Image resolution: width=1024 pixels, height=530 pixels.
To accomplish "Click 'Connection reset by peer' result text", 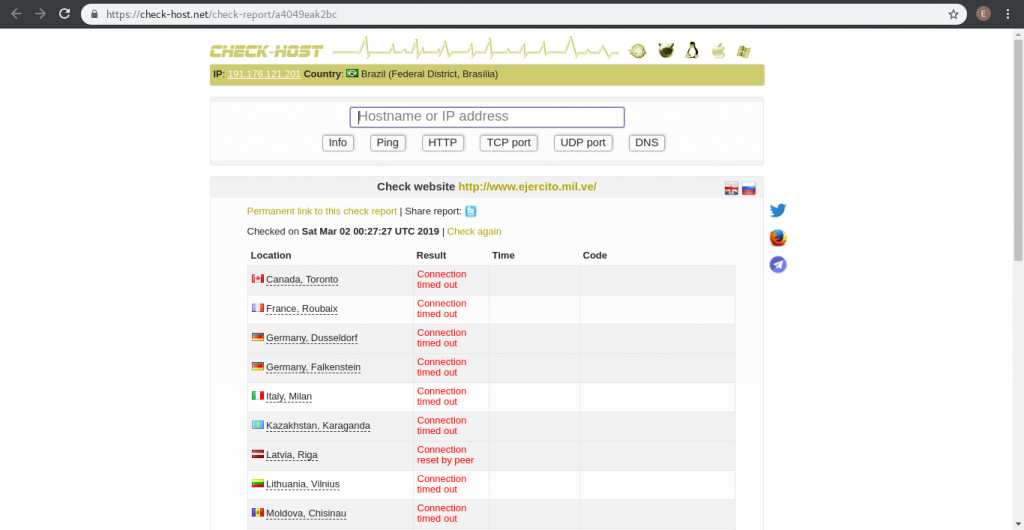I will (x=445, y=455).
